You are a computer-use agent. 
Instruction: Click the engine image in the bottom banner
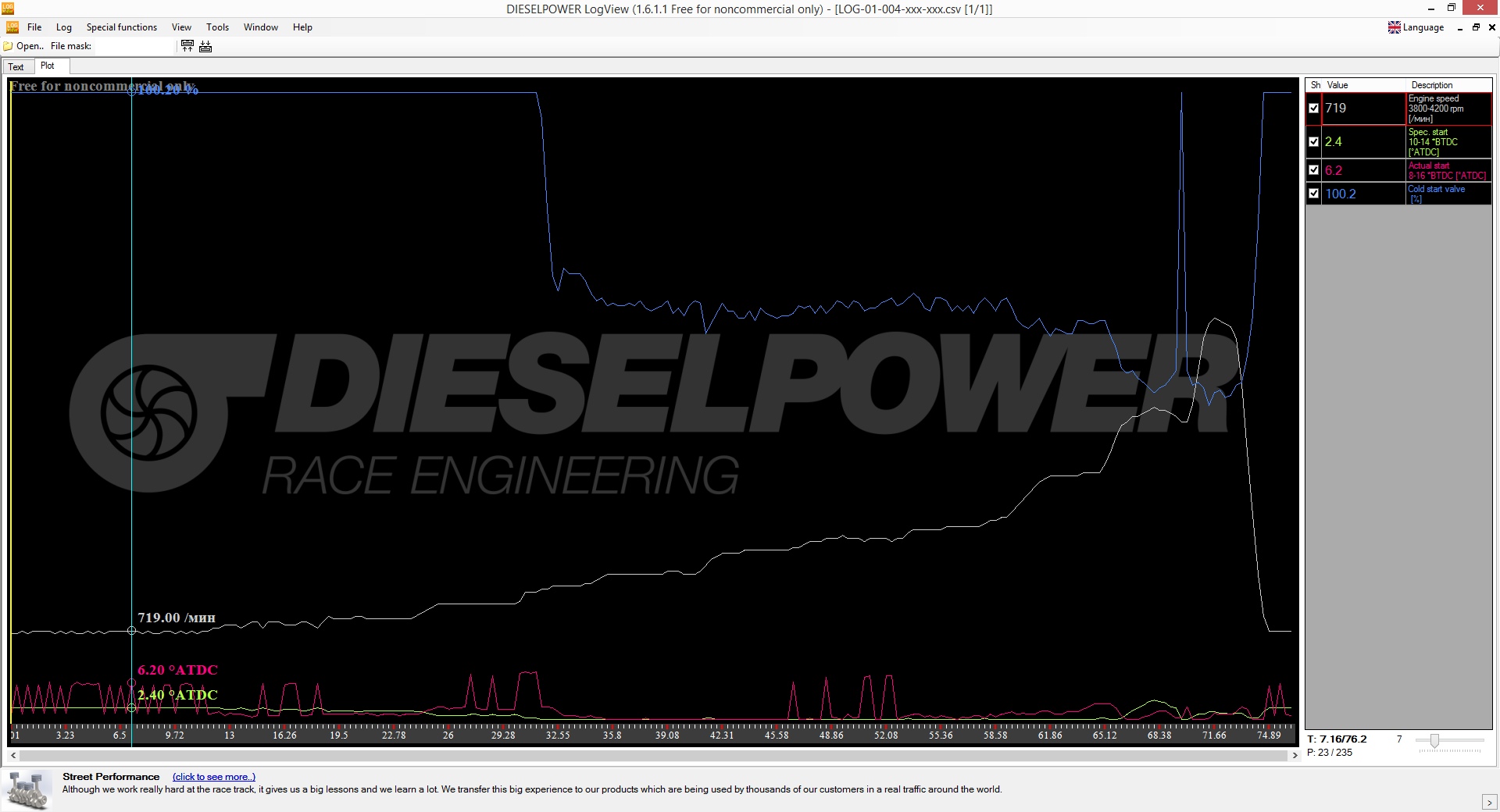[x=28, y=790]
